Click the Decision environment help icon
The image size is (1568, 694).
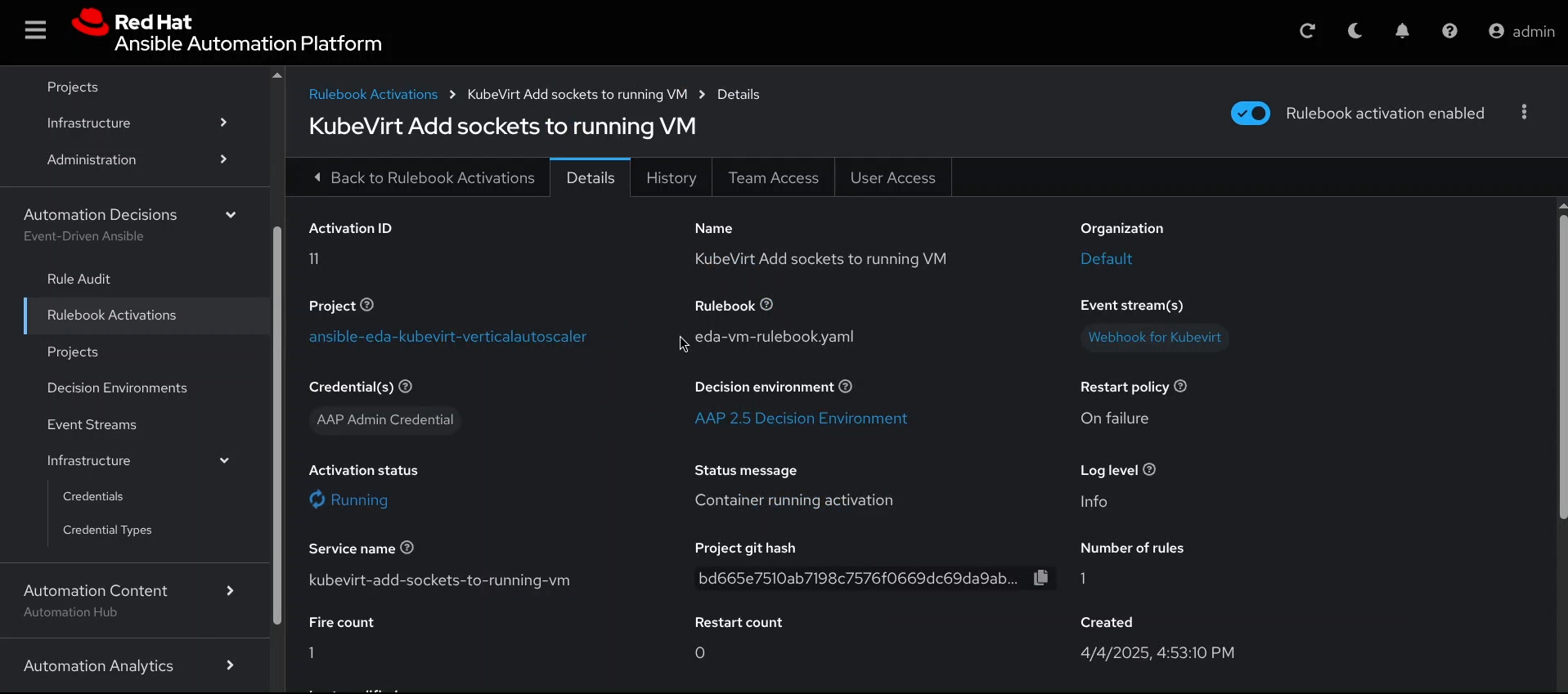pos(846,387)
